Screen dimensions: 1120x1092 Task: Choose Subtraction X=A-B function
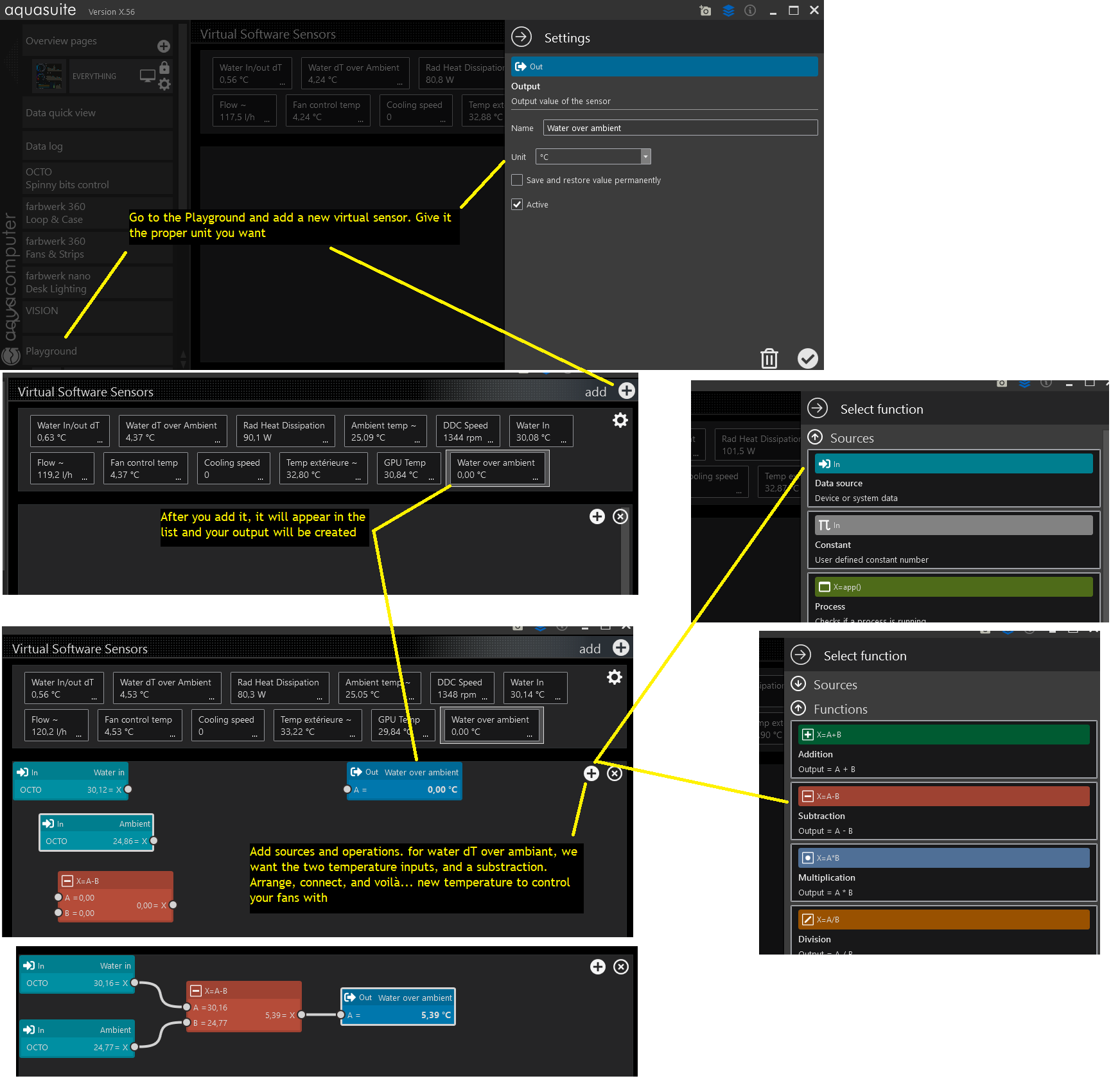(944, 811)
